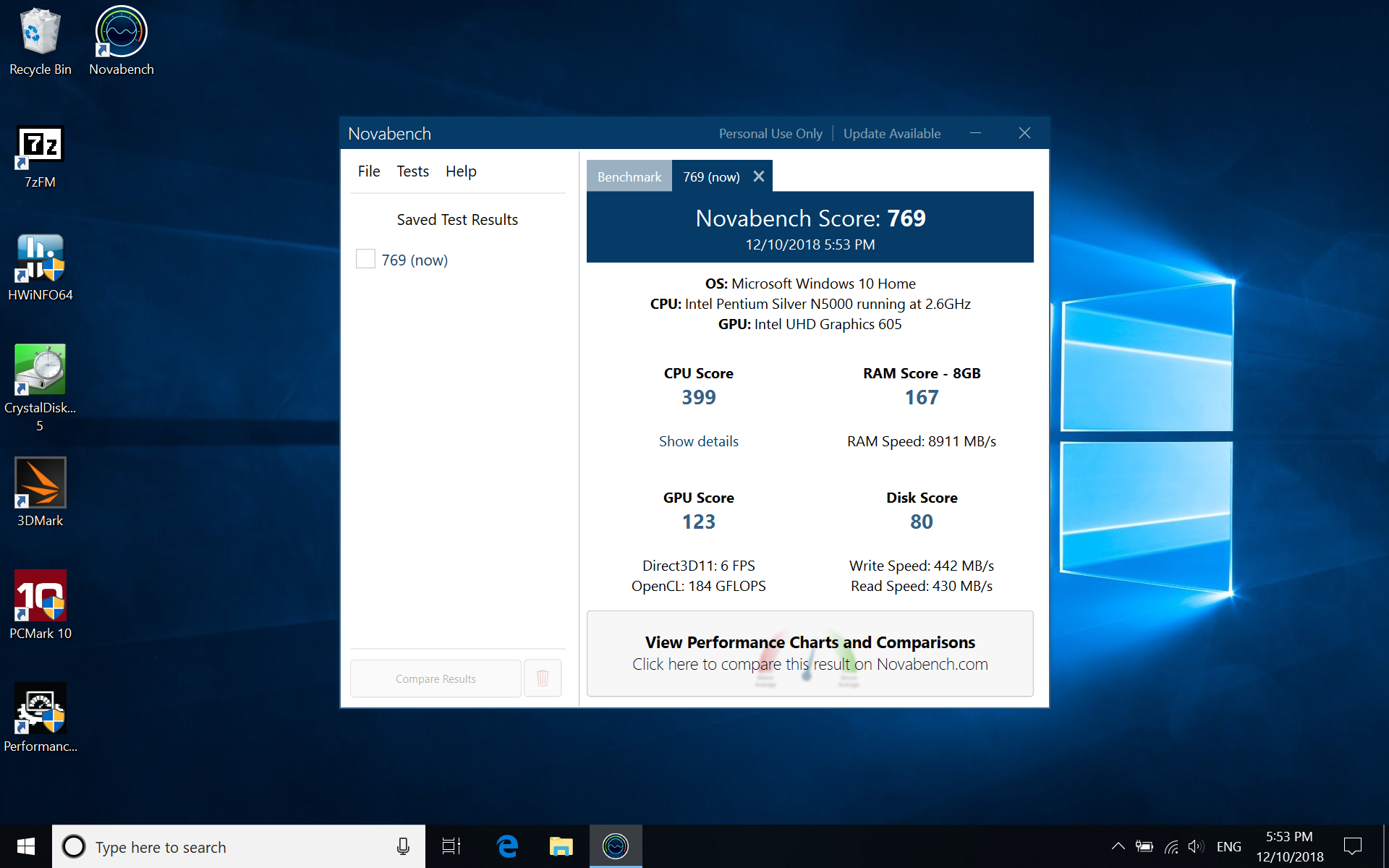Click the Cortana circle icon
Viewport: 1389px width, 868px height.
[74, 846]
